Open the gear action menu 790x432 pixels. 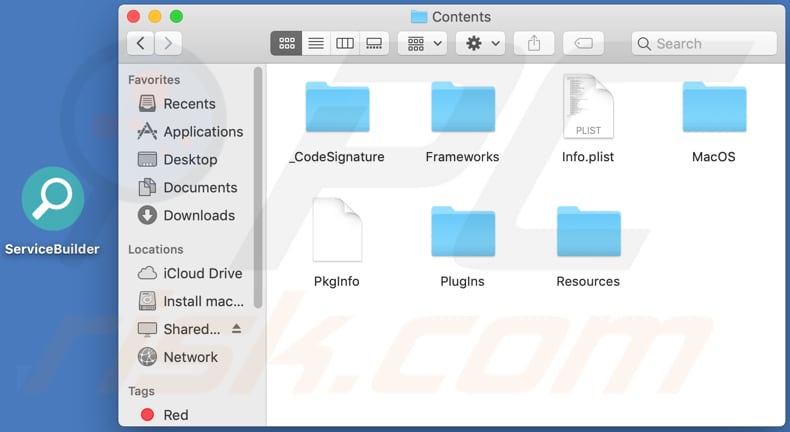480,43
